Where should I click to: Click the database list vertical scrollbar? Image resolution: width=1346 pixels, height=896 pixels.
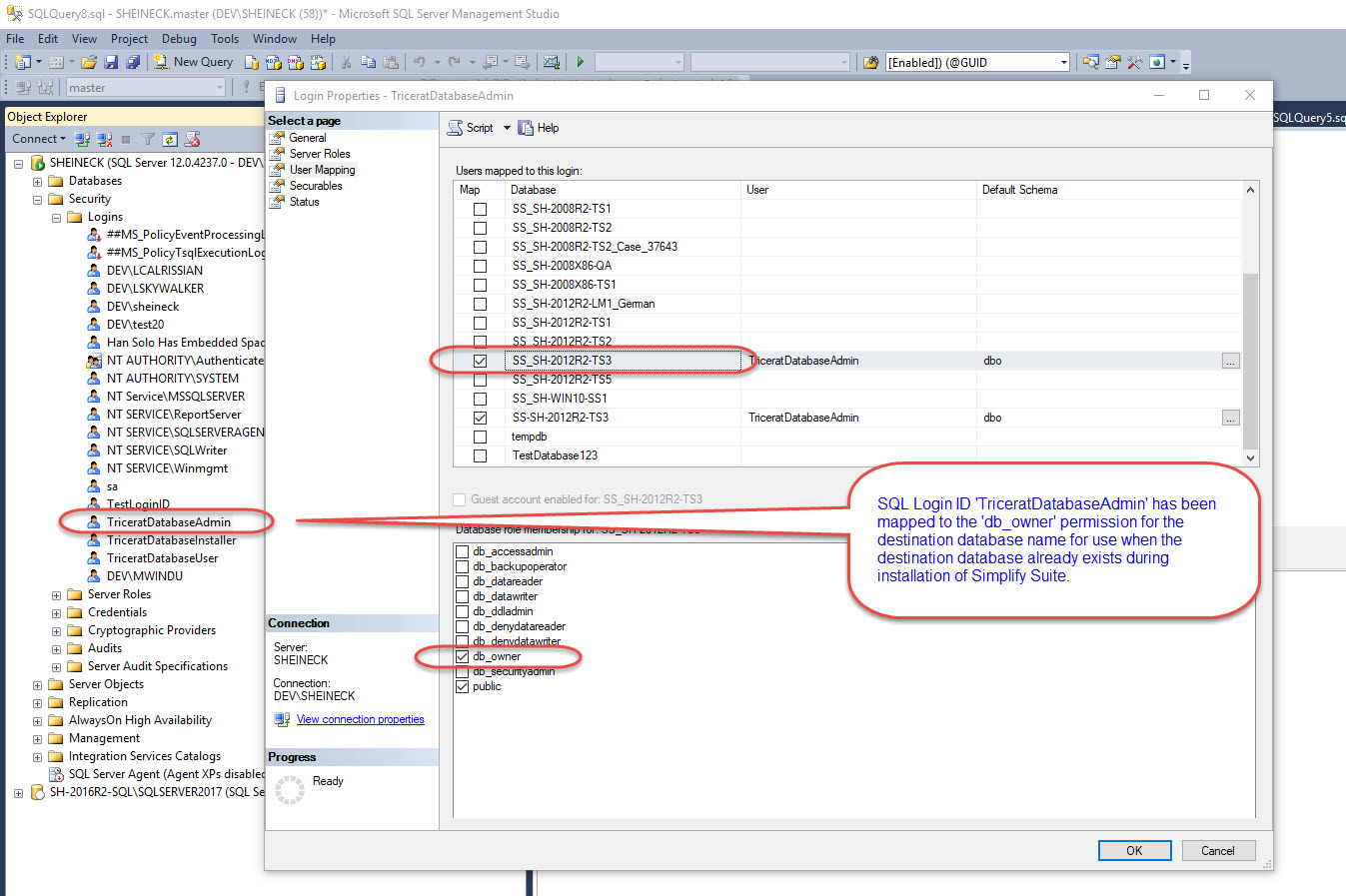[x=1250, y=360]
